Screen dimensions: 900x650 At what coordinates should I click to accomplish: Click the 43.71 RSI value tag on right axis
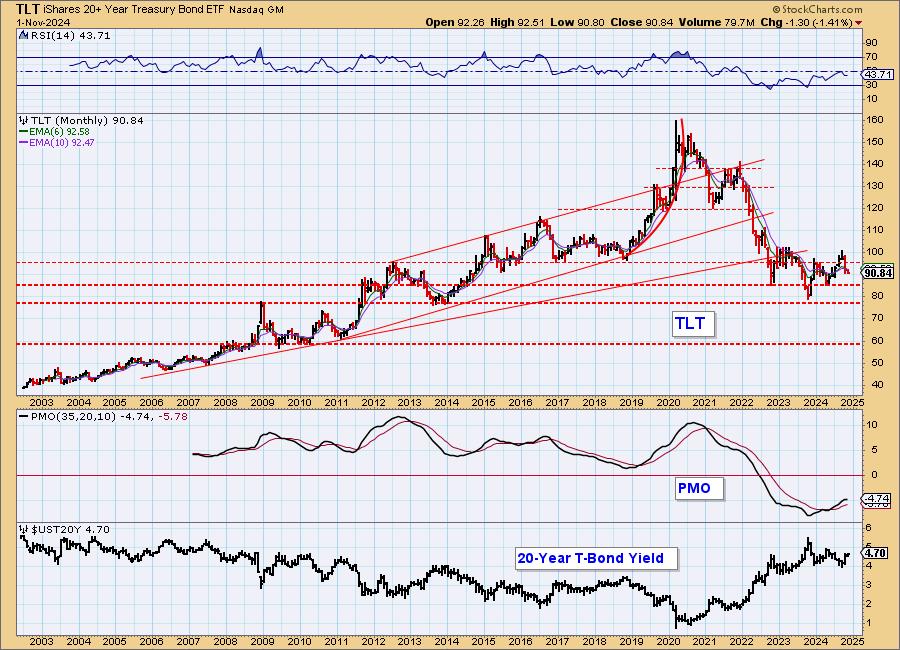(878, 75)
